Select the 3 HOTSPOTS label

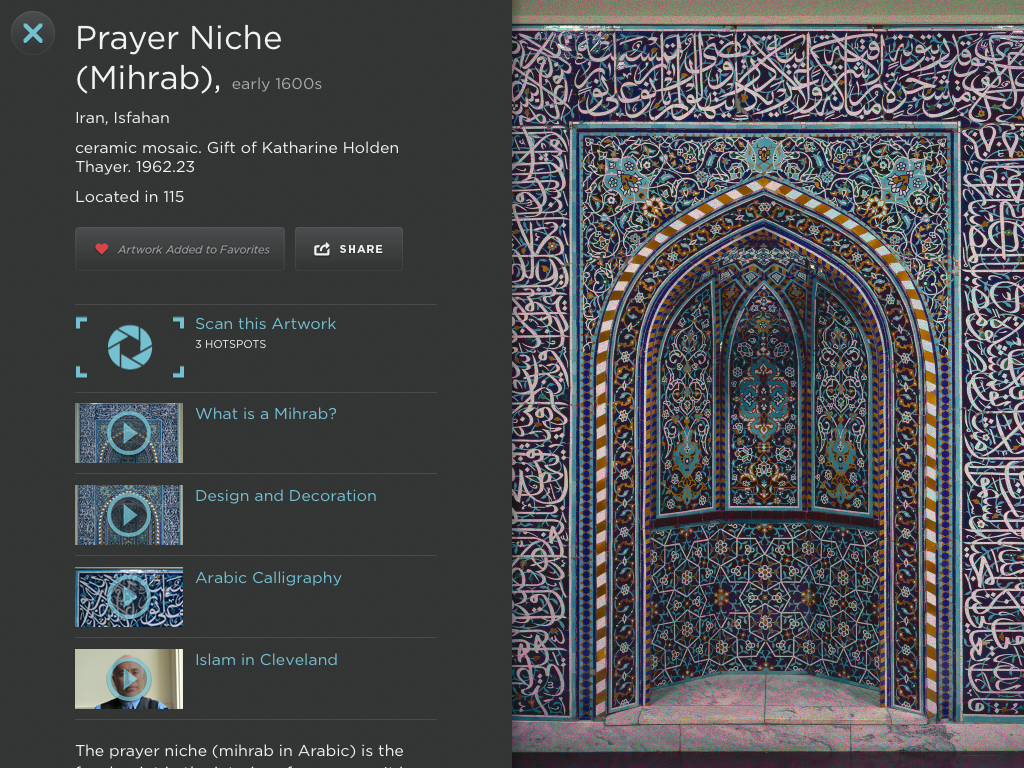pyautogui.click(x=230, y=344)
